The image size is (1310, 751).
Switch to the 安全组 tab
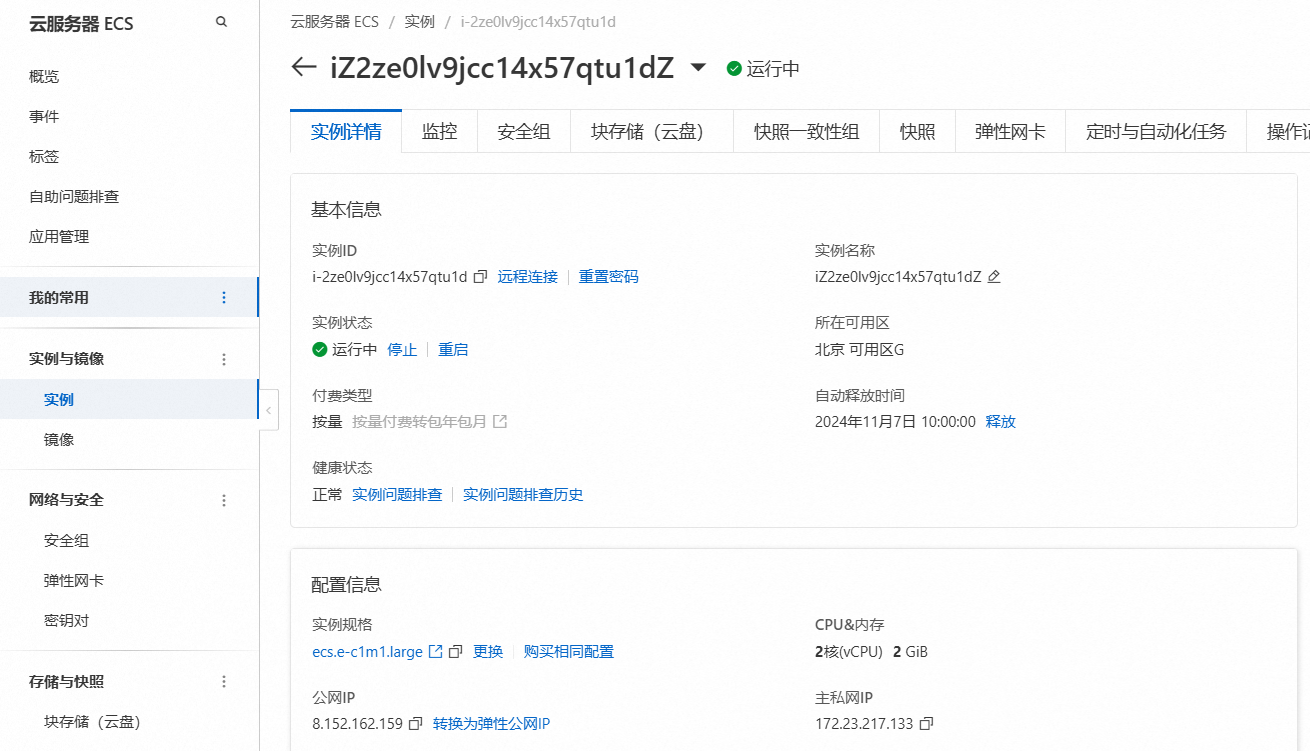pos(524,131)
